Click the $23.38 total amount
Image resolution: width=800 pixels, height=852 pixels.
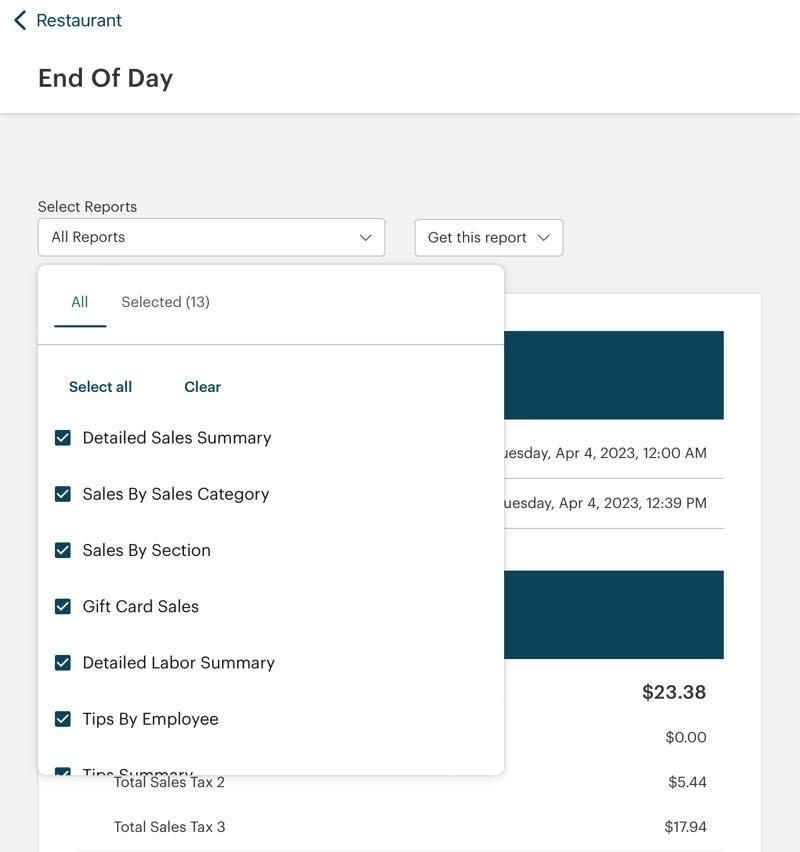[673, 692]
